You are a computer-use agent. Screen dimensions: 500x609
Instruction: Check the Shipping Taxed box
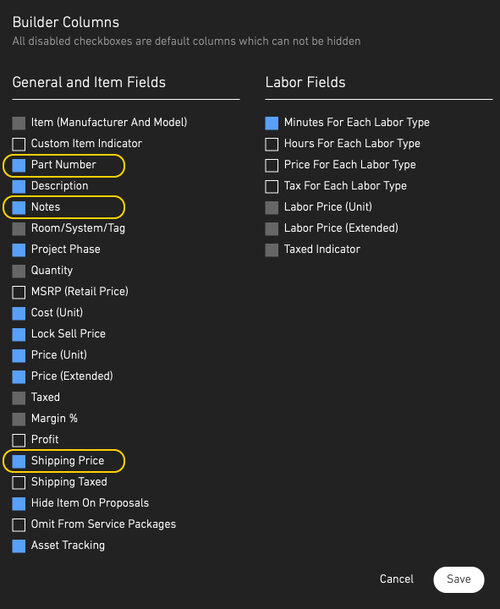pyautogui.click(x=19, y=483)
